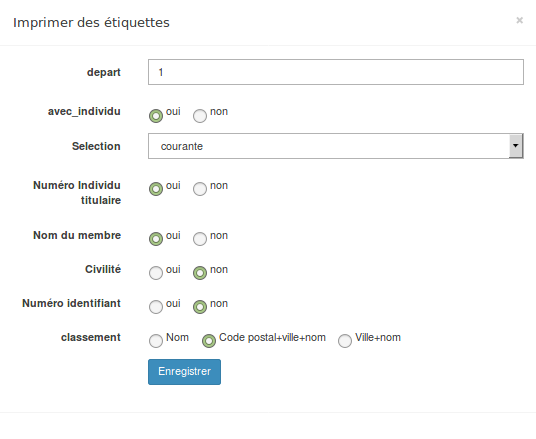This screenshot has height=439, width=536.
Task: Set Numéro identifiant to non
Action: coord(200,307)
